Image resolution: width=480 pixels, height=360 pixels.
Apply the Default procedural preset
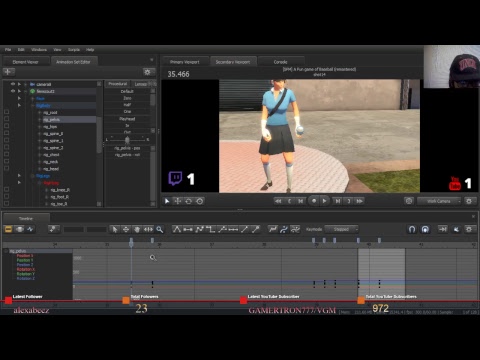point(127,91)
